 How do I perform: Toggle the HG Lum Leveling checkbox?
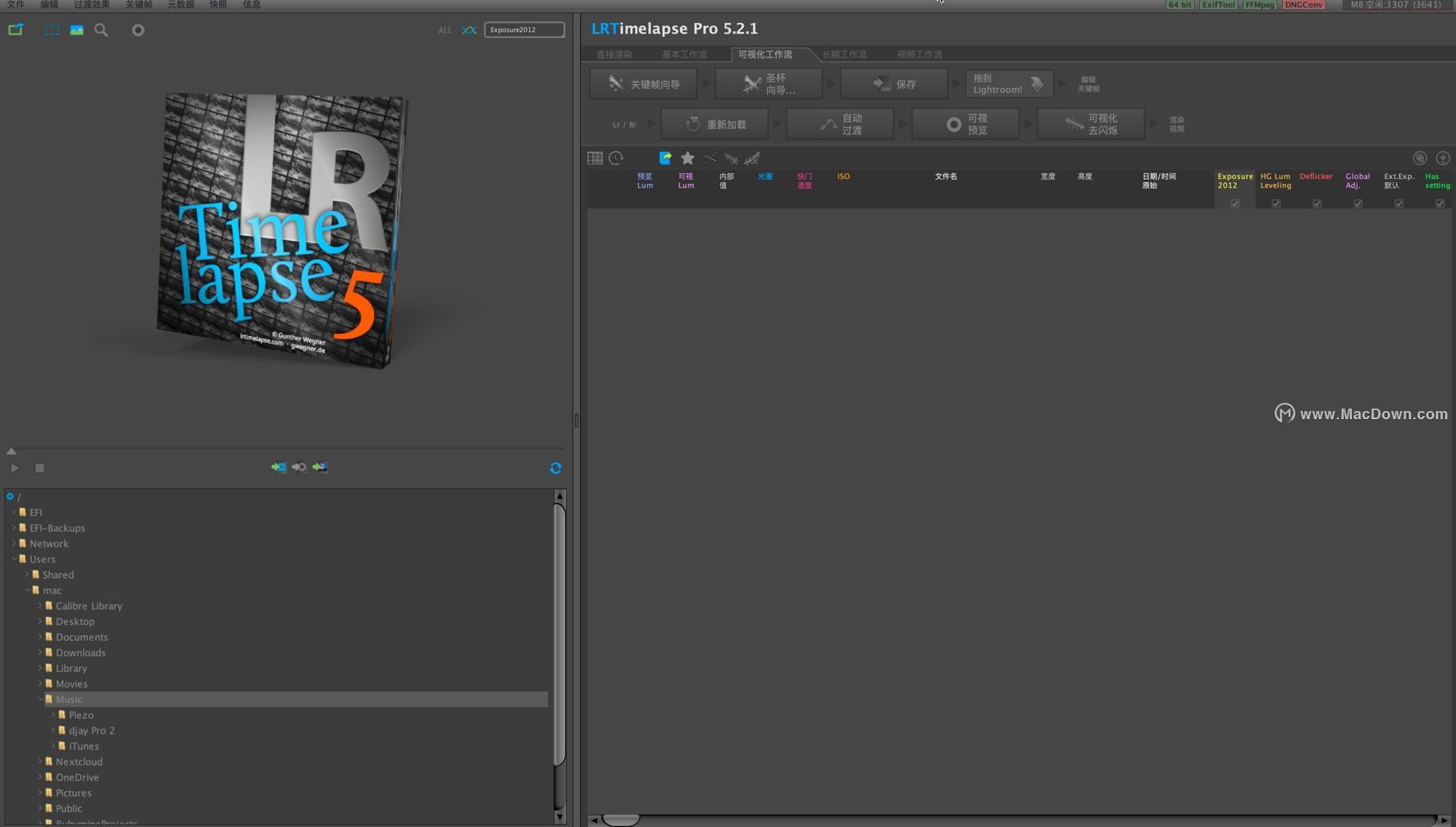click(1276, 203)
